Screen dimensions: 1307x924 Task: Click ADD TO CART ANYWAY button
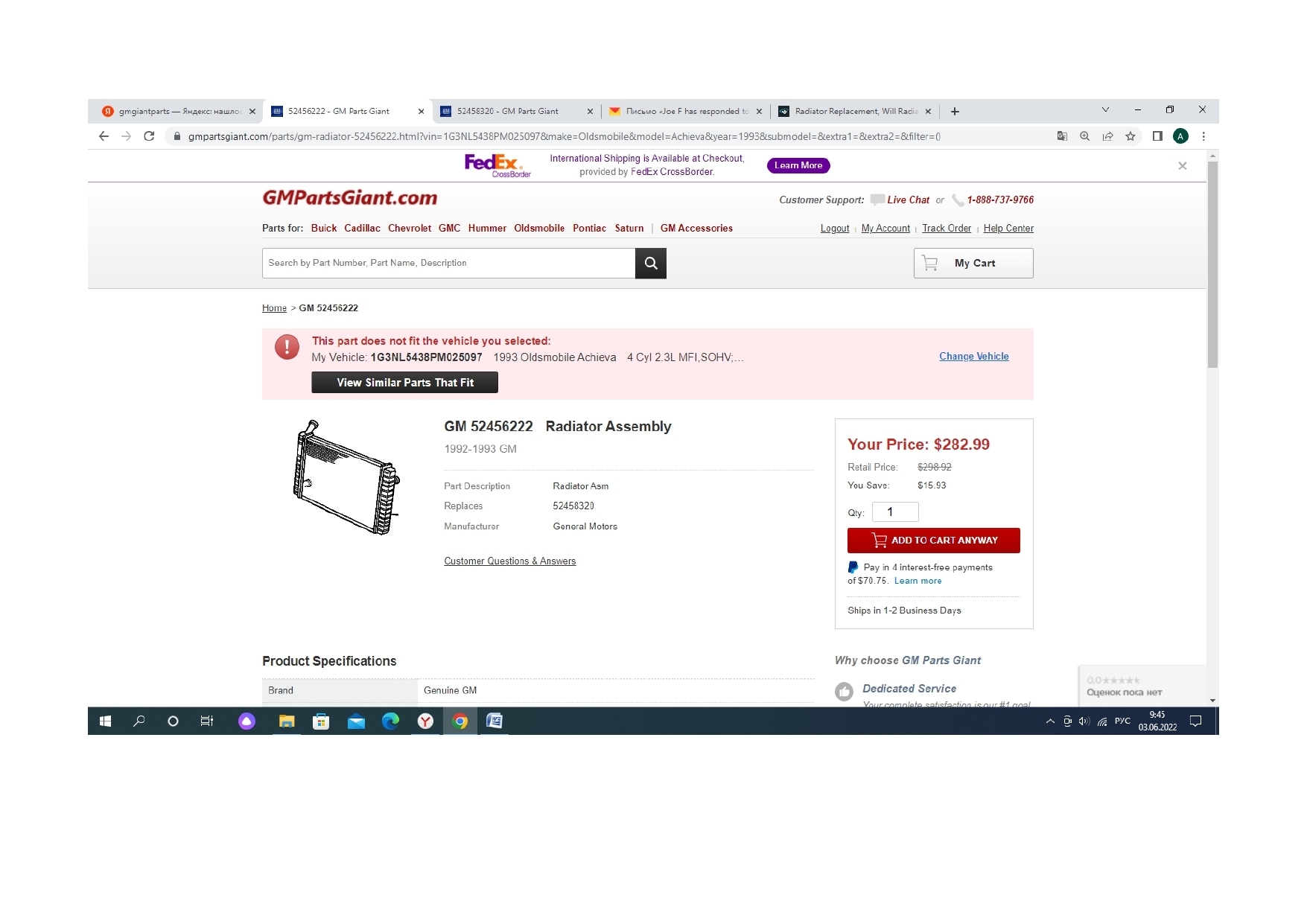933,541
